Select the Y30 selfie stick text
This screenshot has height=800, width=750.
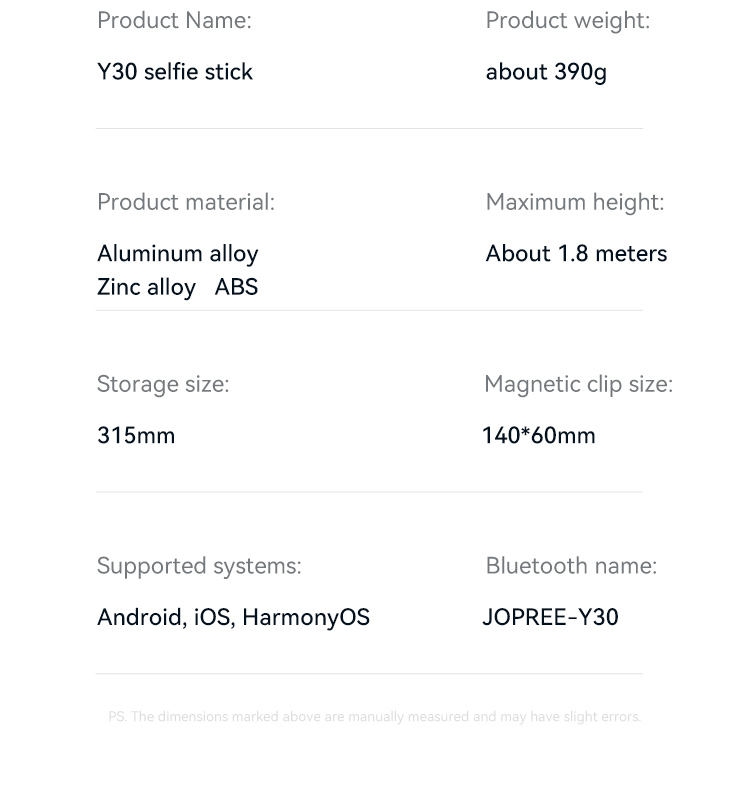click(175, 71)
